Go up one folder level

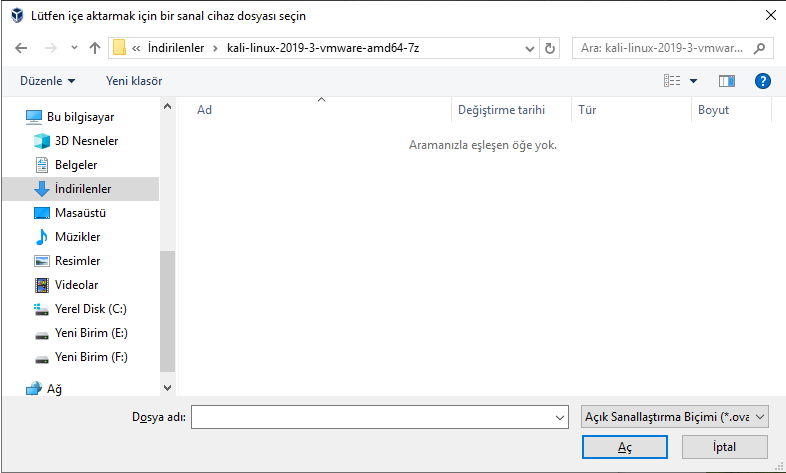pos(95,48)
